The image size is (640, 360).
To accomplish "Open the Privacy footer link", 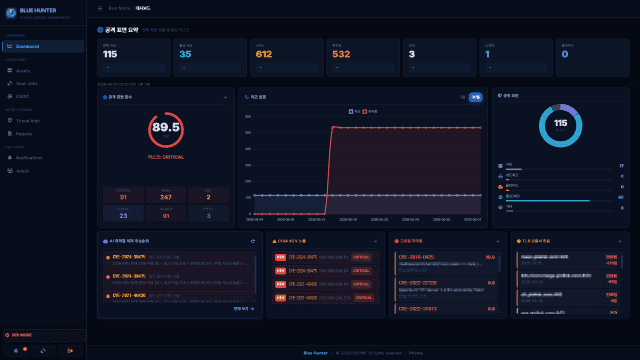I will (x=416, y=353).
